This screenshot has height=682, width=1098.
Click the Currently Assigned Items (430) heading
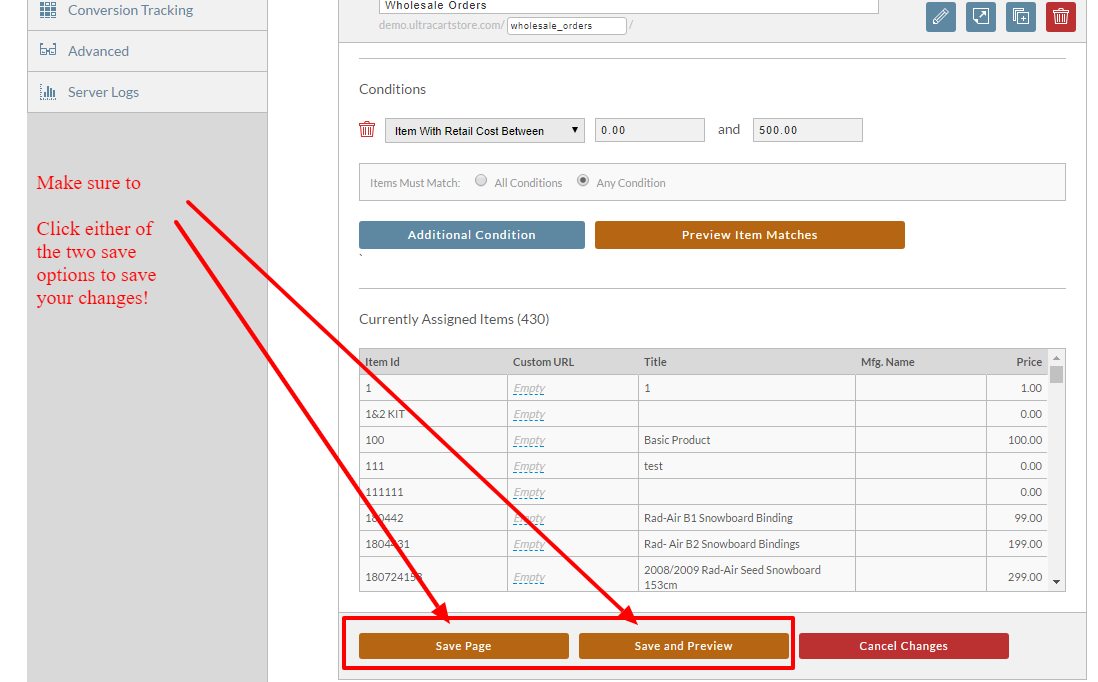tap(454, 319)
